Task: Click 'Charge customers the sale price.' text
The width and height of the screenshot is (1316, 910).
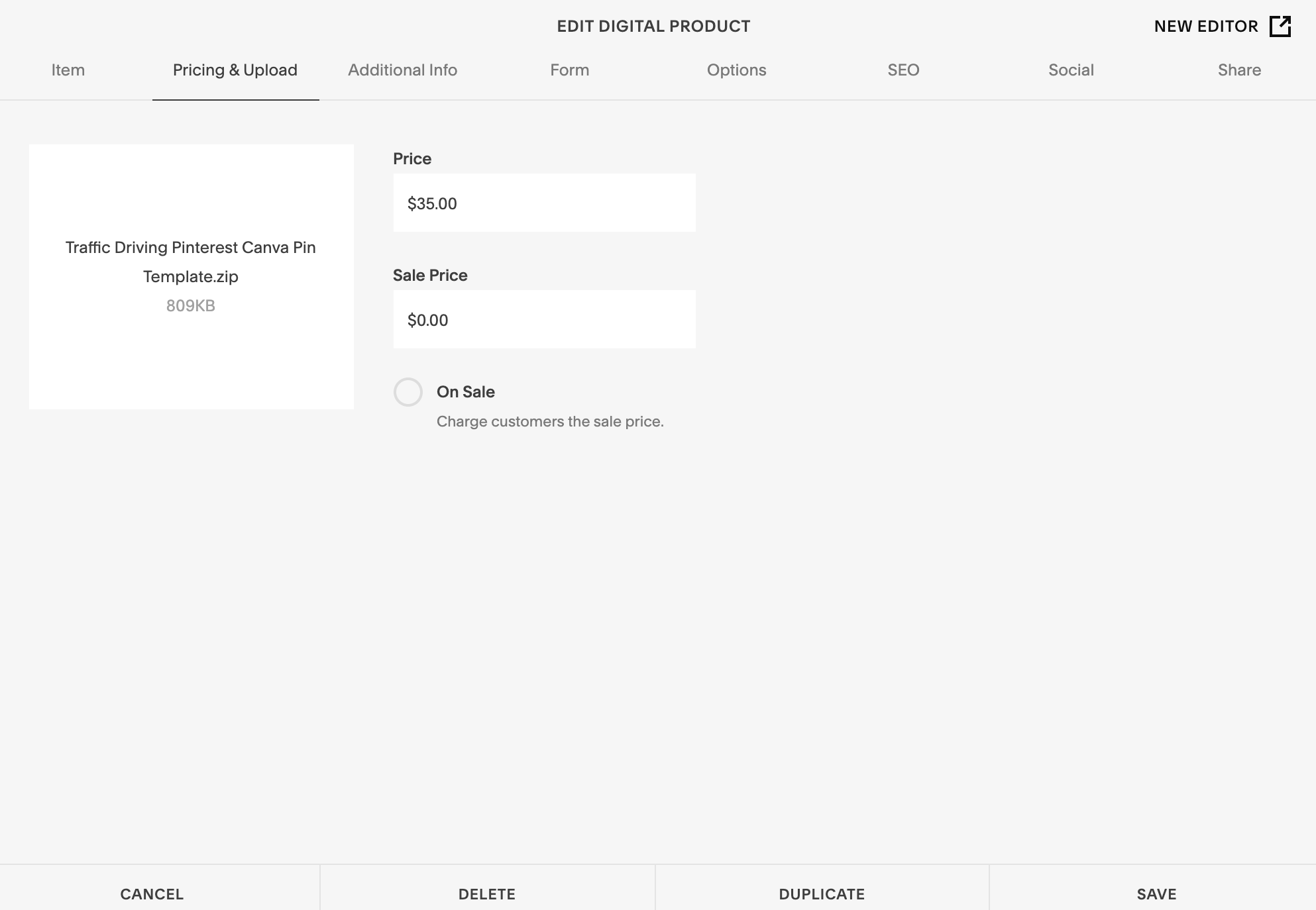Action: point(550,422)
